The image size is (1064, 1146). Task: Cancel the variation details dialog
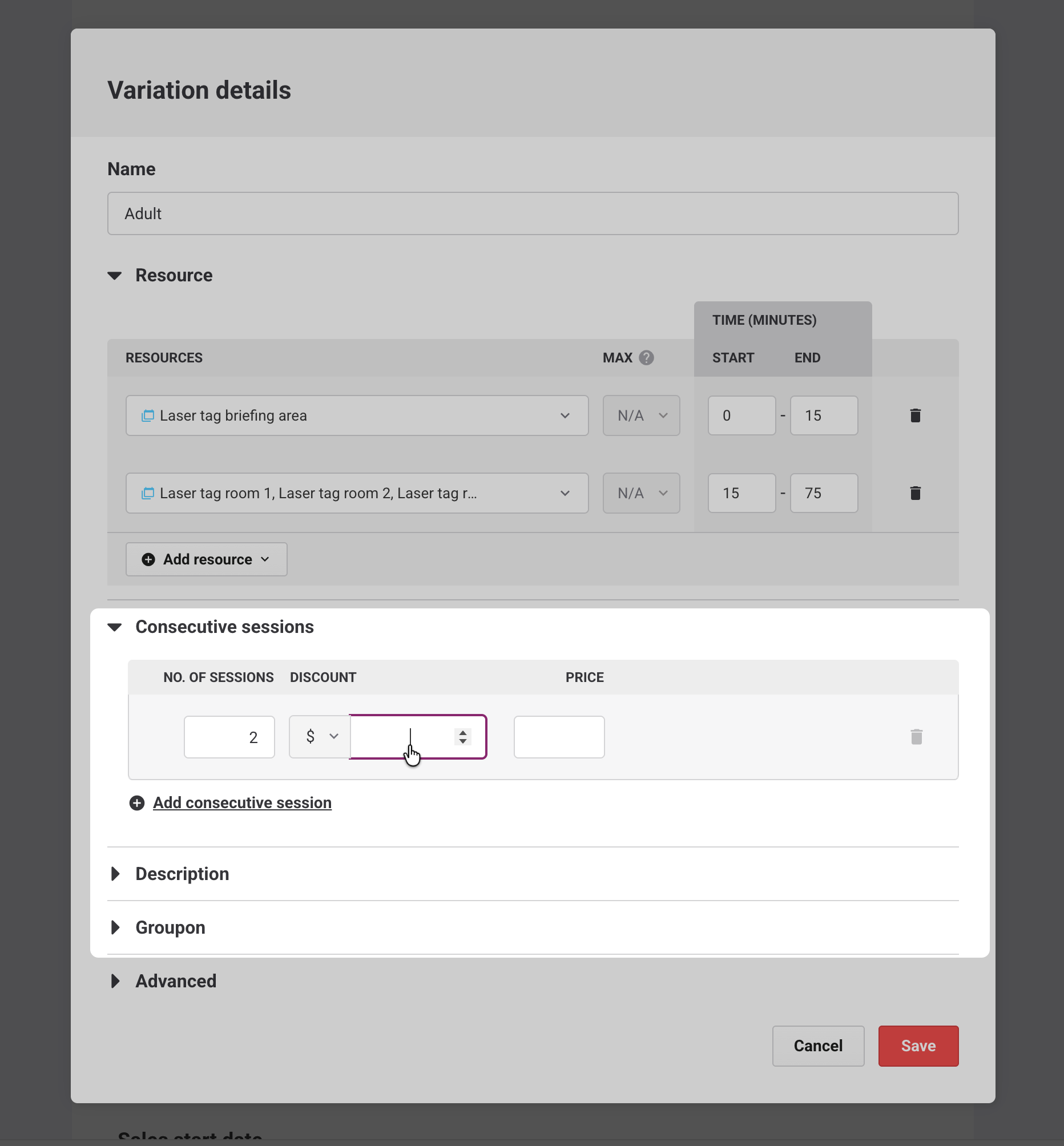(x=817, y=1046)
